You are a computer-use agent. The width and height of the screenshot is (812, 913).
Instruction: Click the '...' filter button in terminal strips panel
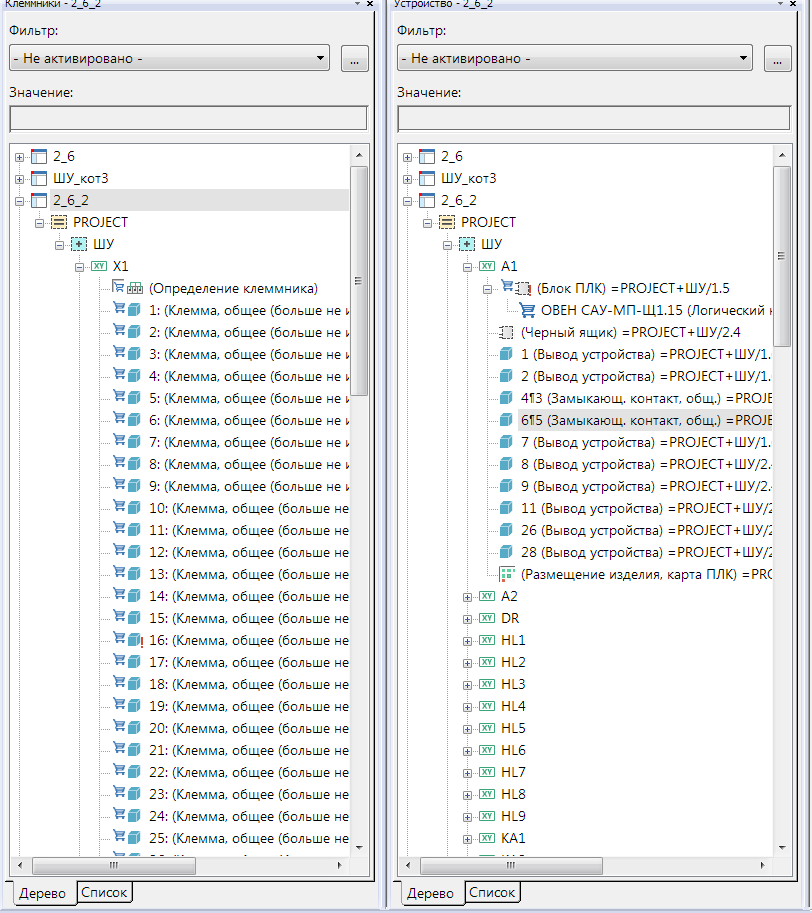(354, 59)
